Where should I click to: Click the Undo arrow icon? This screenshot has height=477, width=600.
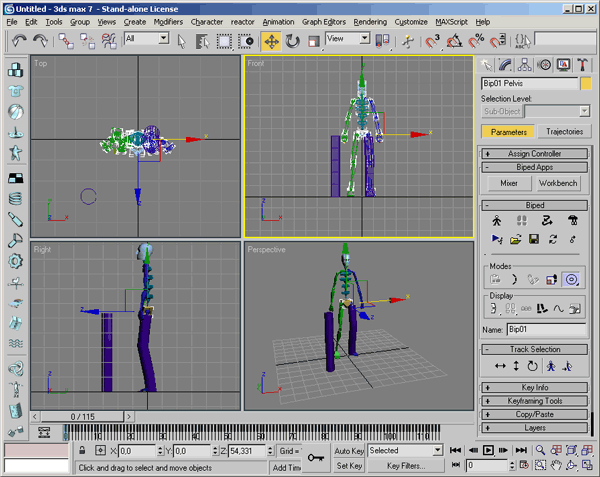pyautogui.click(x=19, y=41)
